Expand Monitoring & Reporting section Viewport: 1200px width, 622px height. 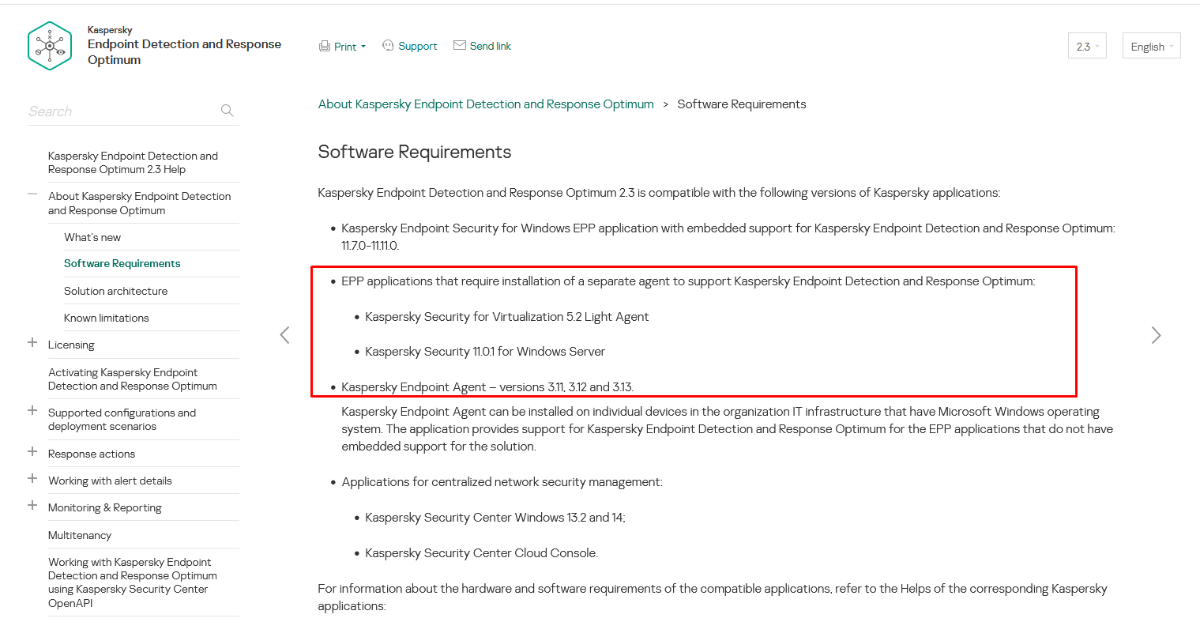click(x=33, y=506)
